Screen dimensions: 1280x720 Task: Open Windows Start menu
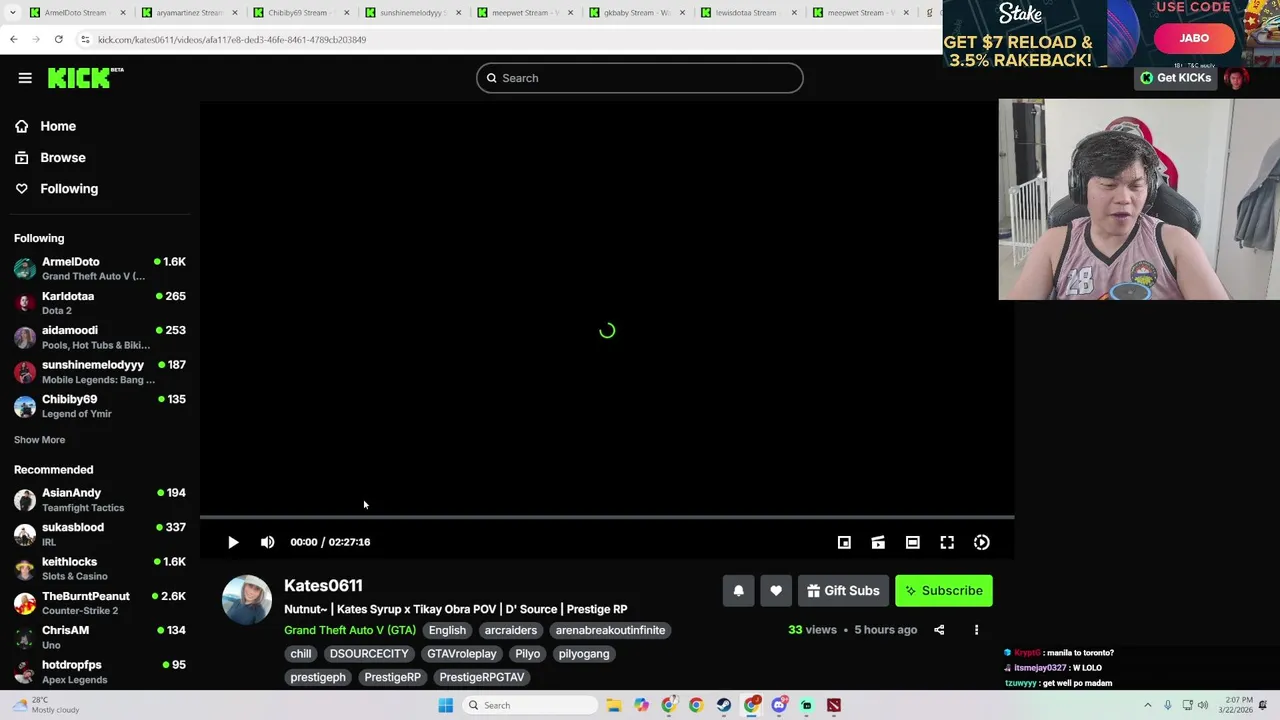[x=446, y=705]
